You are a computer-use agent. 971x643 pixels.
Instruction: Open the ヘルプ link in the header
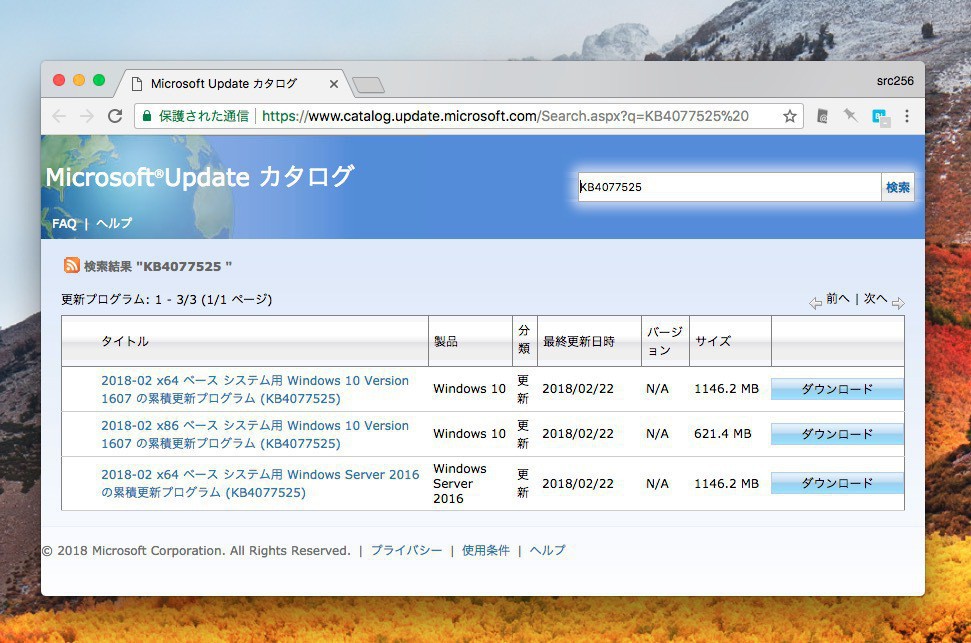pos(114,223)
